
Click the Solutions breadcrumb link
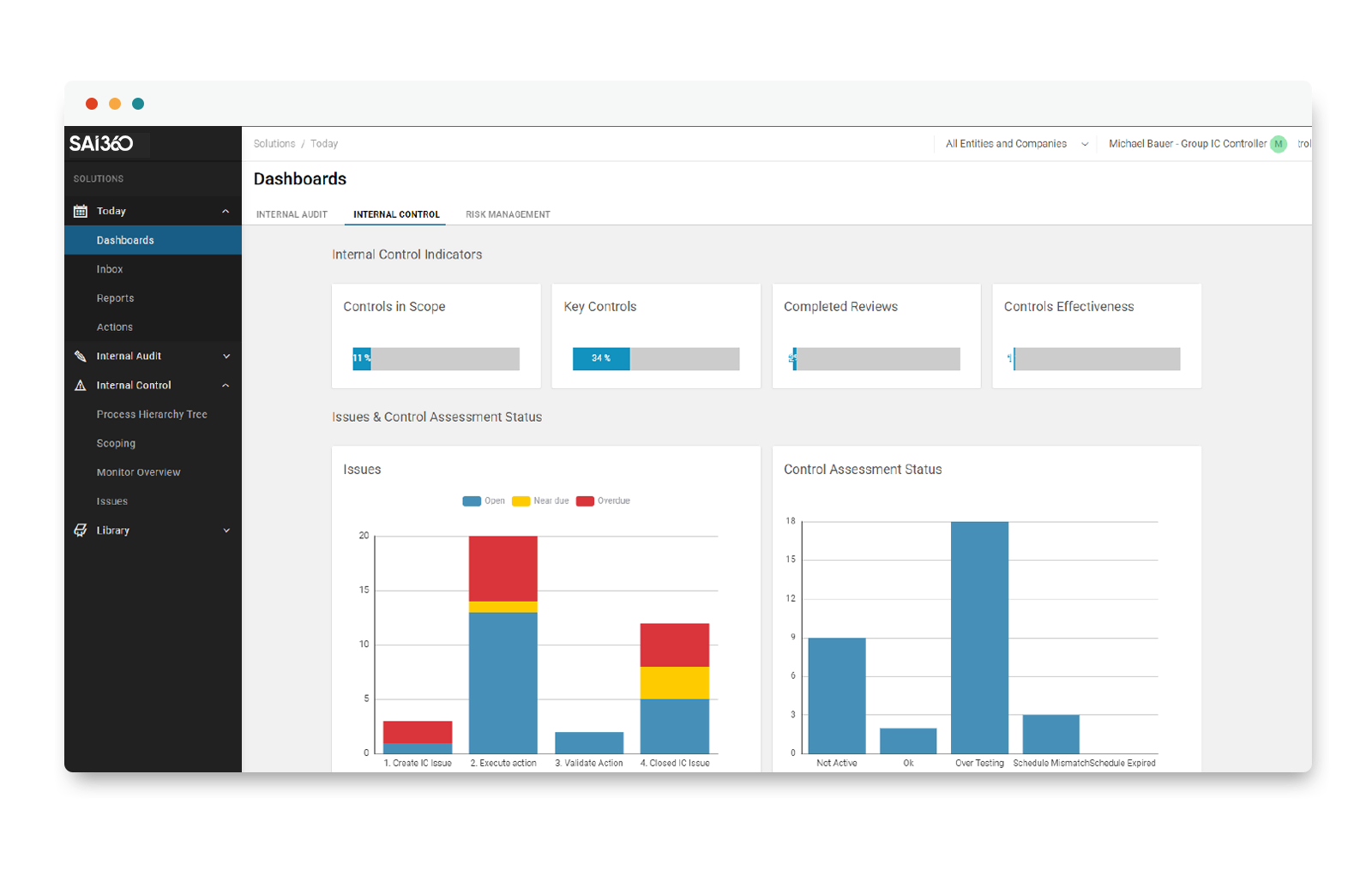[274, 144]
